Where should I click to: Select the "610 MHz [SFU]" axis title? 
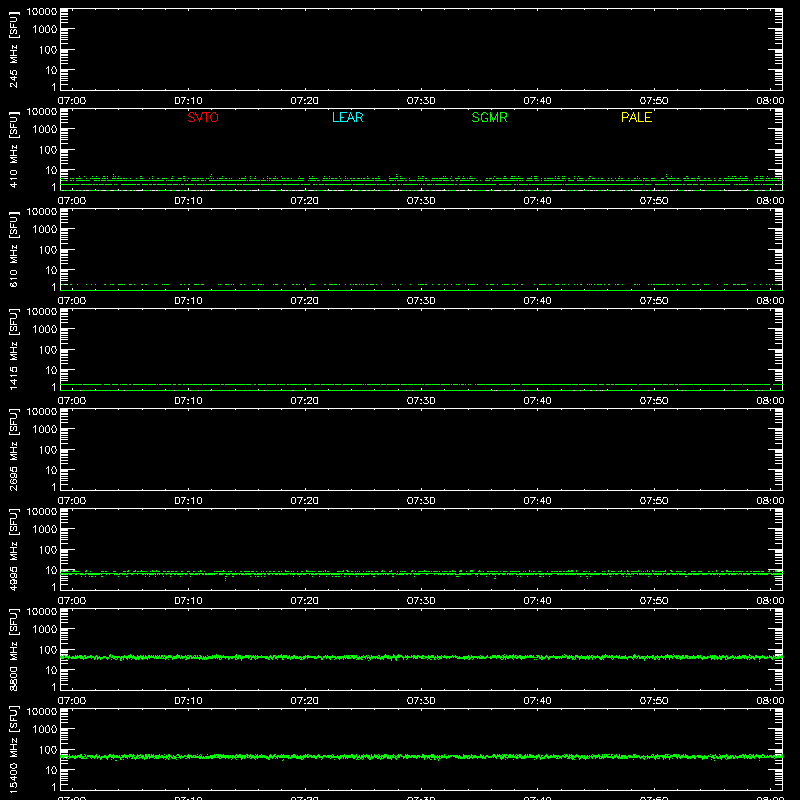tap(13, 249)
